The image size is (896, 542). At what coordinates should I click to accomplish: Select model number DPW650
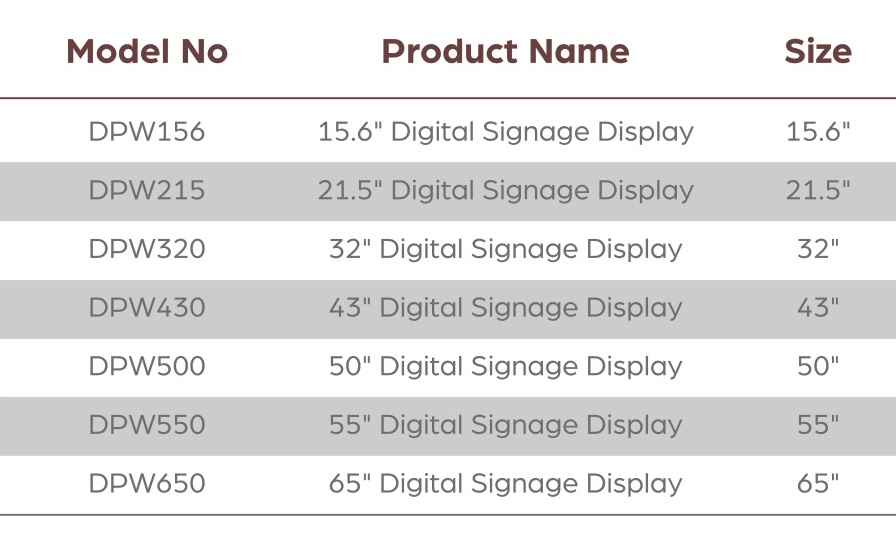pyautogui.click(x=147, y=484)
